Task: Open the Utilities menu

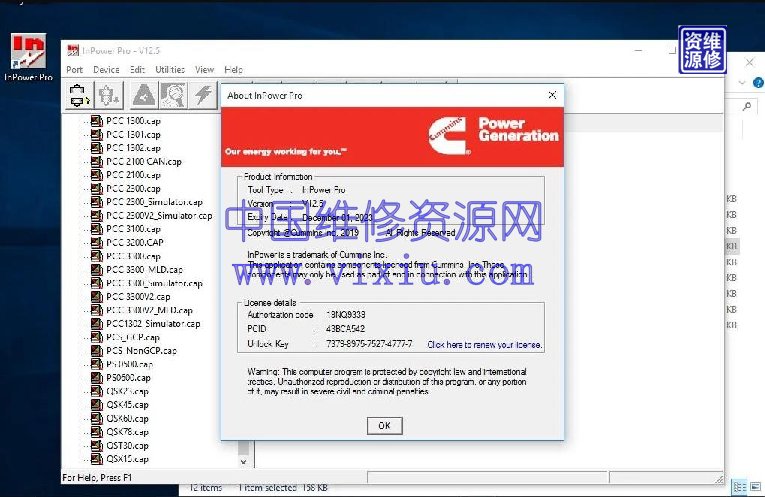Action: coord(170,70)
